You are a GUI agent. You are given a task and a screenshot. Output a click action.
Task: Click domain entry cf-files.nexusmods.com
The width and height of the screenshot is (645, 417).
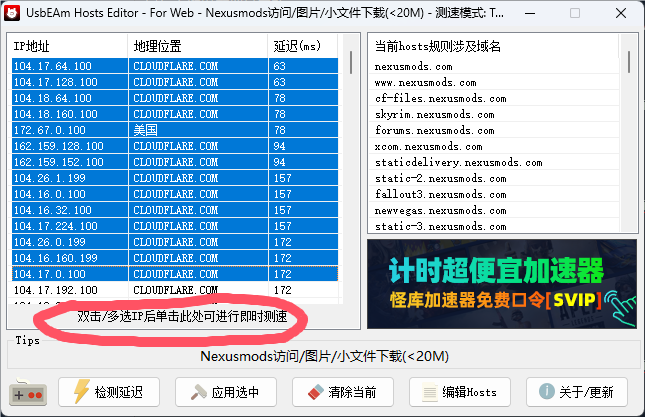494,99
